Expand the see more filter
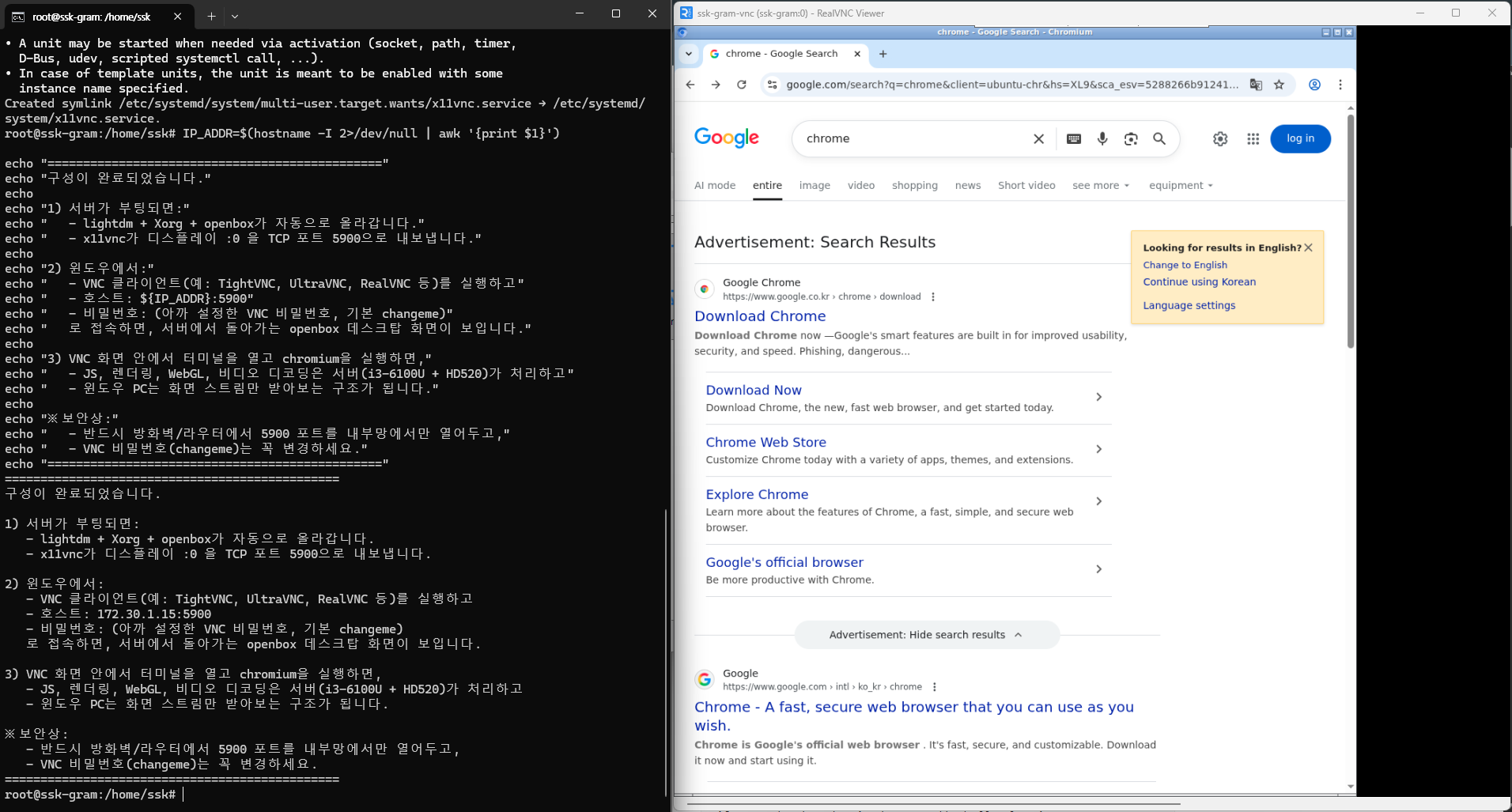This screenshot has width=1512, height=812. pos(1101,186)
